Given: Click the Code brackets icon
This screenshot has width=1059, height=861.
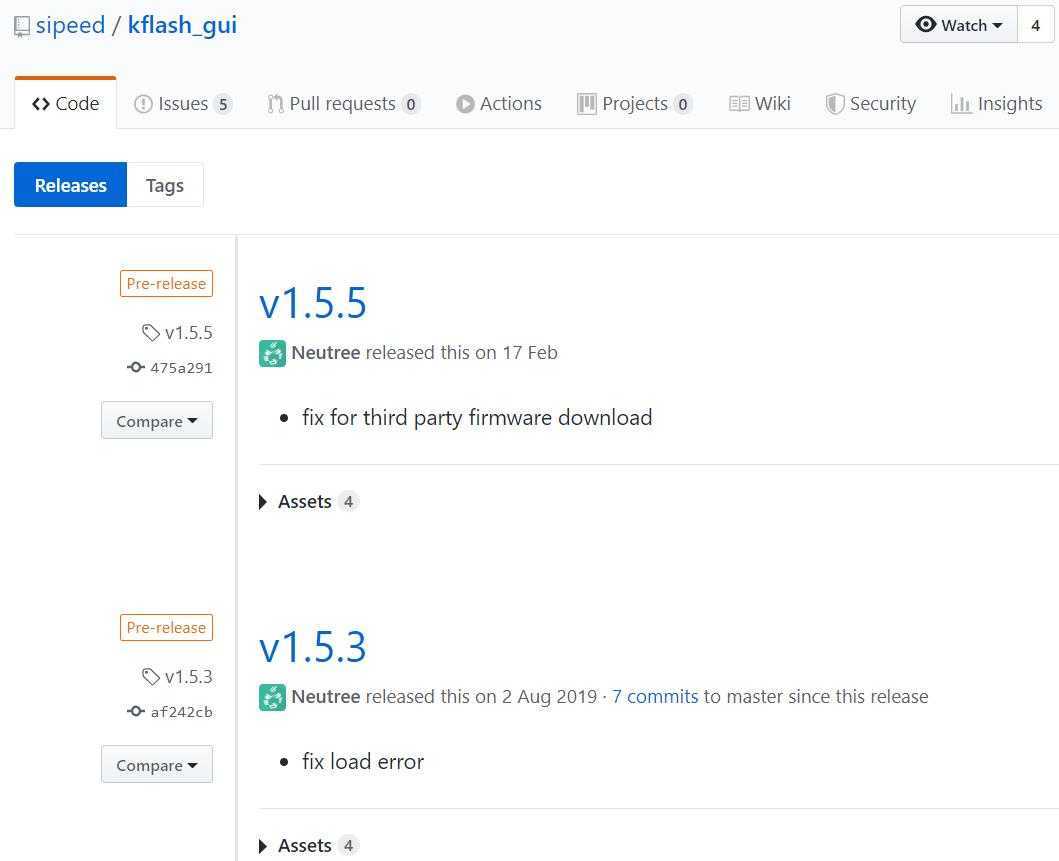Looking at the screenshot, I should click(x=41, y=104).
